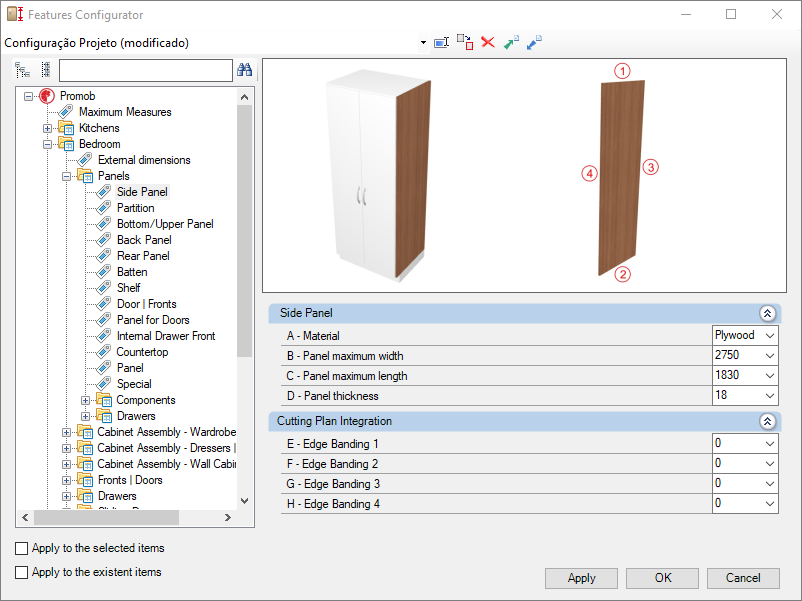Image resolution: width=802 pixels, height=601 pixels.
Task: Click the duplicate configuration icon with red square
Action: point(465,42)
